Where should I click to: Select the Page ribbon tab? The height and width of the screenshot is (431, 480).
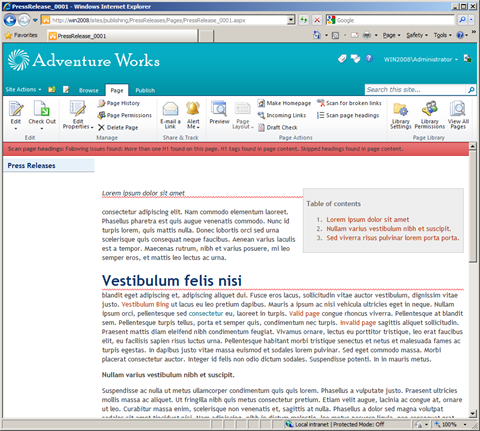click(117, 90)
